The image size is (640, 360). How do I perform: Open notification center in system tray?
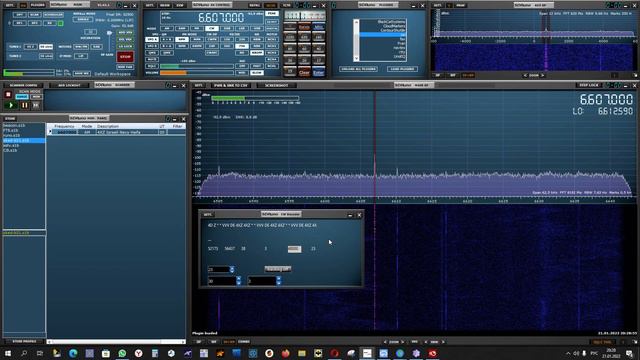coord(629,353)
